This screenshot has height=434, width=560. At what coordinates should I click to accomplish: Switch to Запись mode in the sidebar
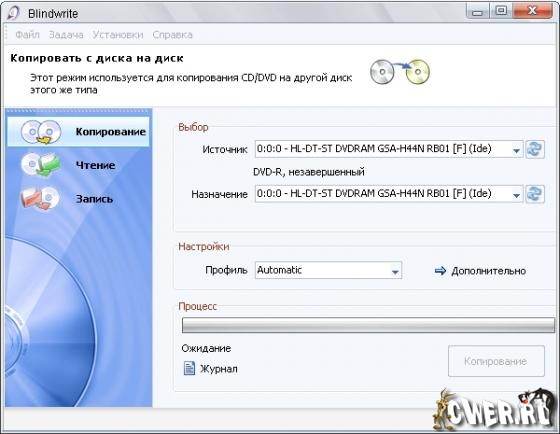click(79, 198)
